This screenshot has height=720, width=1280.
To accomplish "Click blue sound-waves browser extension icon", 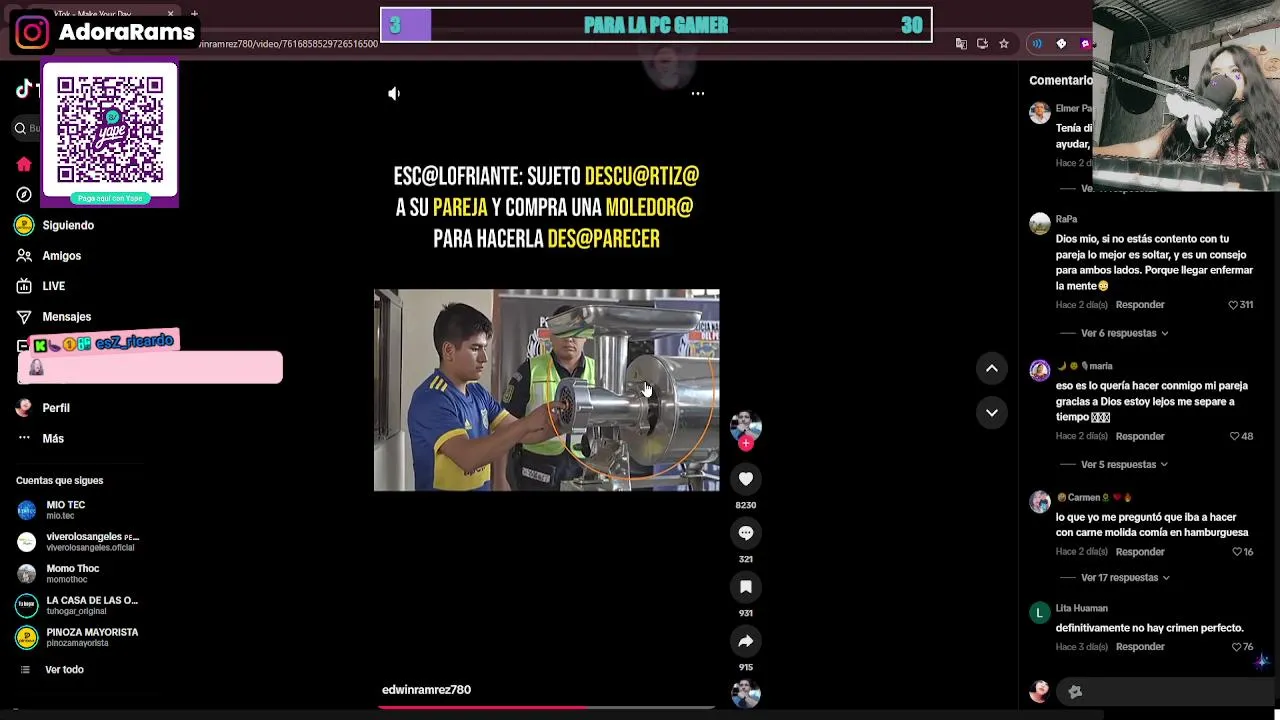I will [1037, 44].
